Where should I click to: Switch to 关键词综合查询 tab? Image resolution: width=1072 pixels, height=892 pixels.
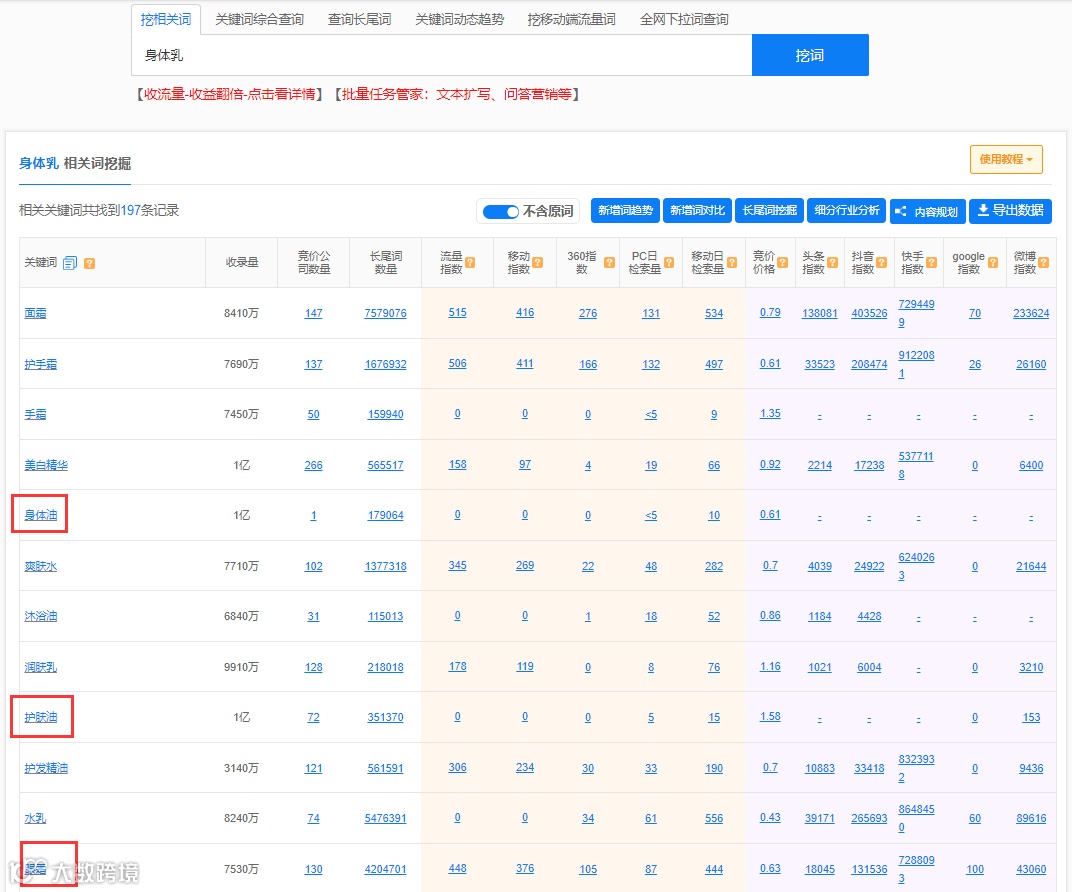tap(260, 19)
